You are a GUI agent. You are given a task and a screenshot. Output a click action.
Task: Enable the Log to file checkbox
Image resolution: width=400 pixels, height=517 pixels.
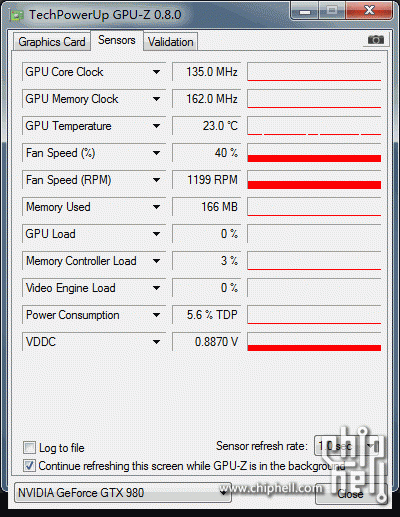(29, 448)
